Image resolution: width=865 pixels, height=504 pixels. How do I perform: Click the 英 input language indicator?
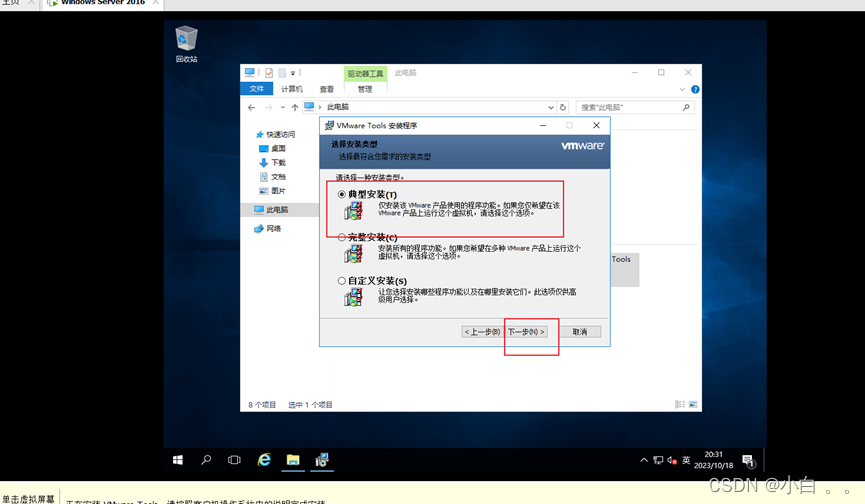(x=686, y=460)
